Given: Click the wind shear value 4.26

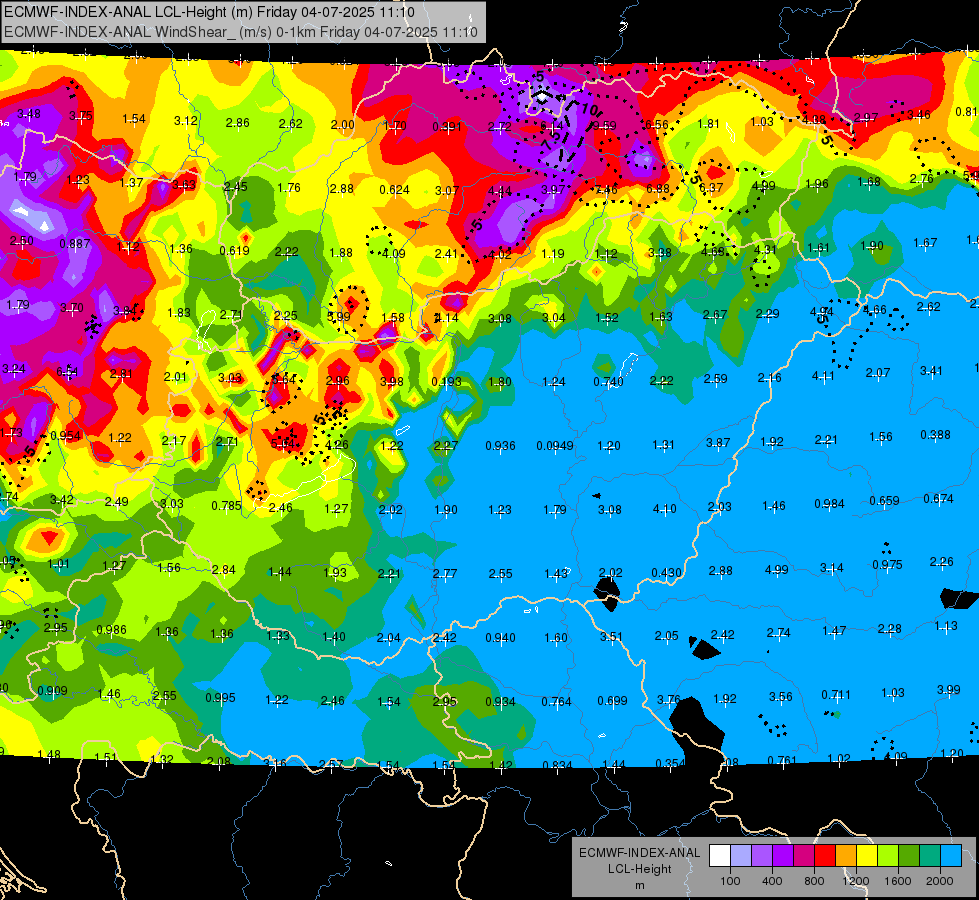Looking at the screenshot, I should click(337, 445).
